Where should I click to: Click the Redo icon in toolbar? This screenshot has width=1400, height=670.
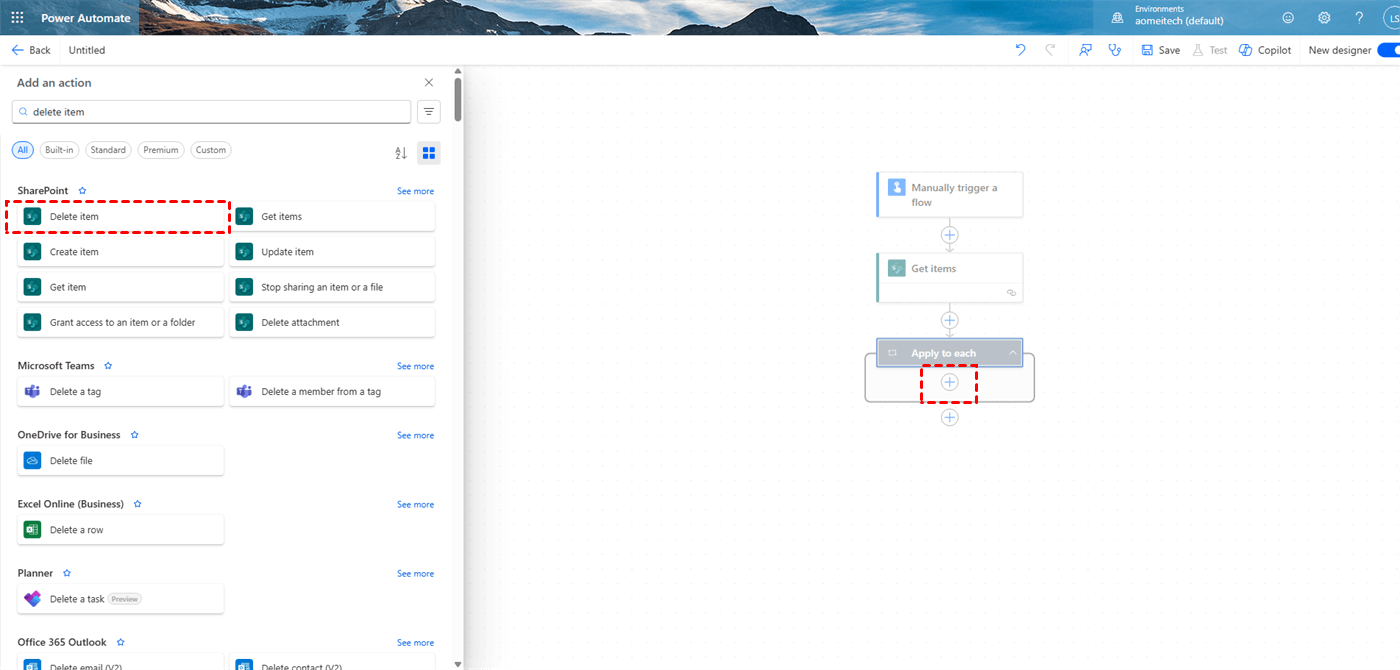click(x=1050, y=50)
